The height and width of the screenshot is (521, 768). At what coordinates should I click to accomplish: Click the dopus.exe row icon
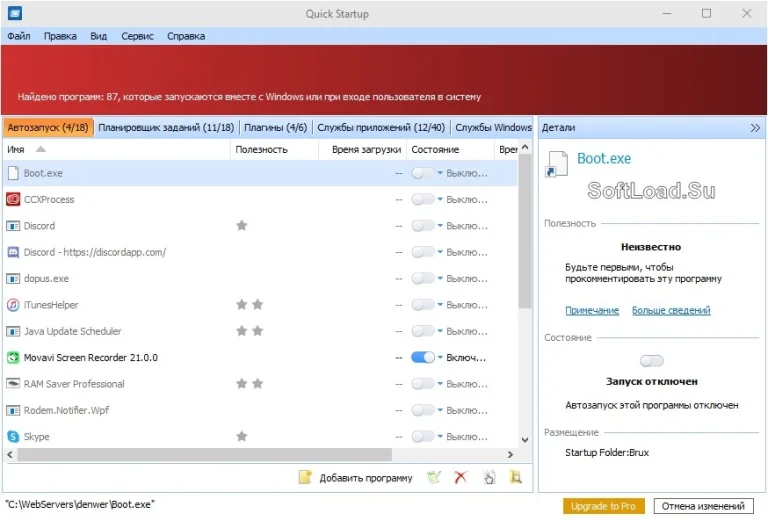click(13, 279)
